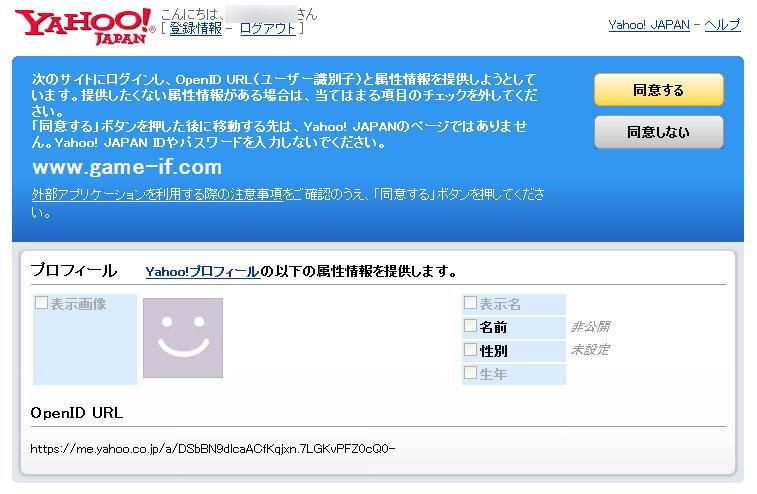
Task: Click the プロフィール heading
Action: tap(73, 270)
